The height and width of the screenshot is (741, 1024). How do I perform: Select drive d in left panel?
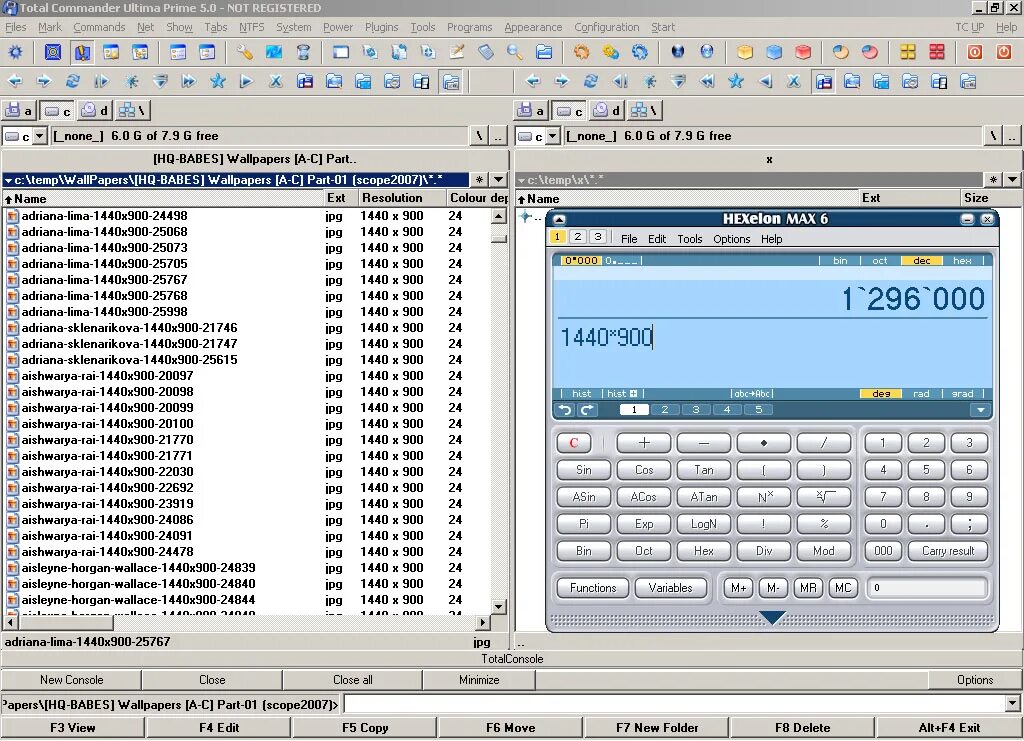[x=95, y=110]
